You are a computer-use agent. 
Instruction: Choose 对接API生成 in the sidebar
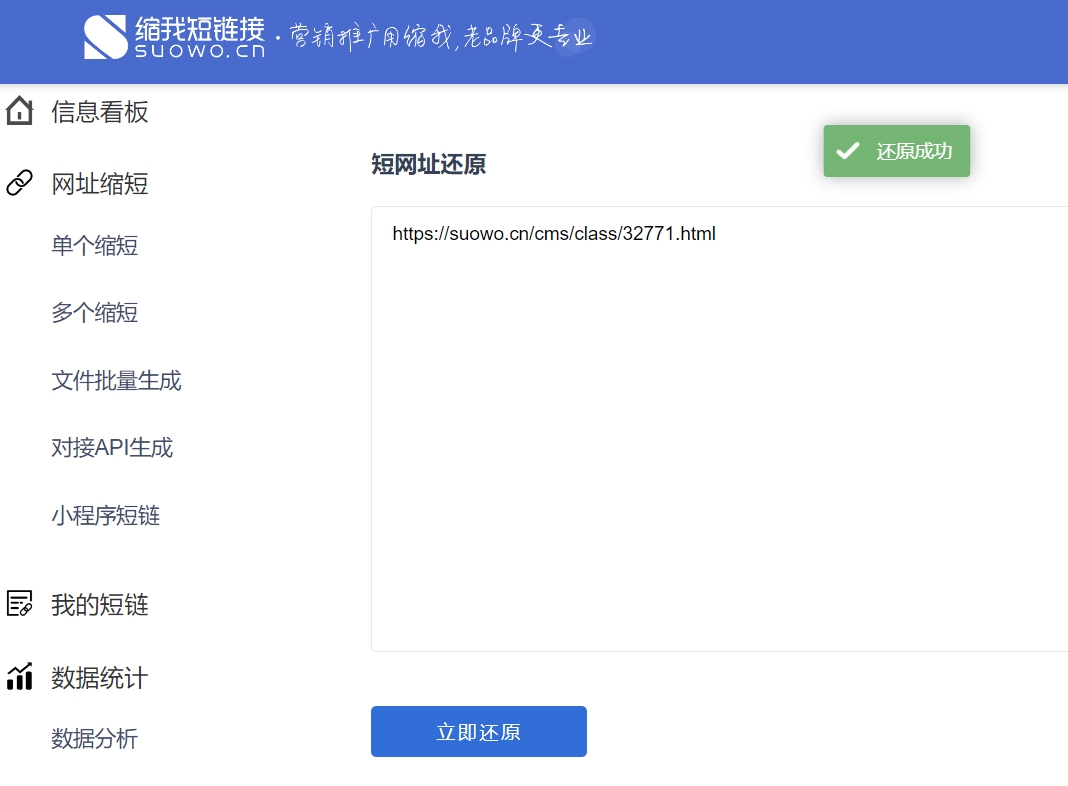[x=112, y=448]
